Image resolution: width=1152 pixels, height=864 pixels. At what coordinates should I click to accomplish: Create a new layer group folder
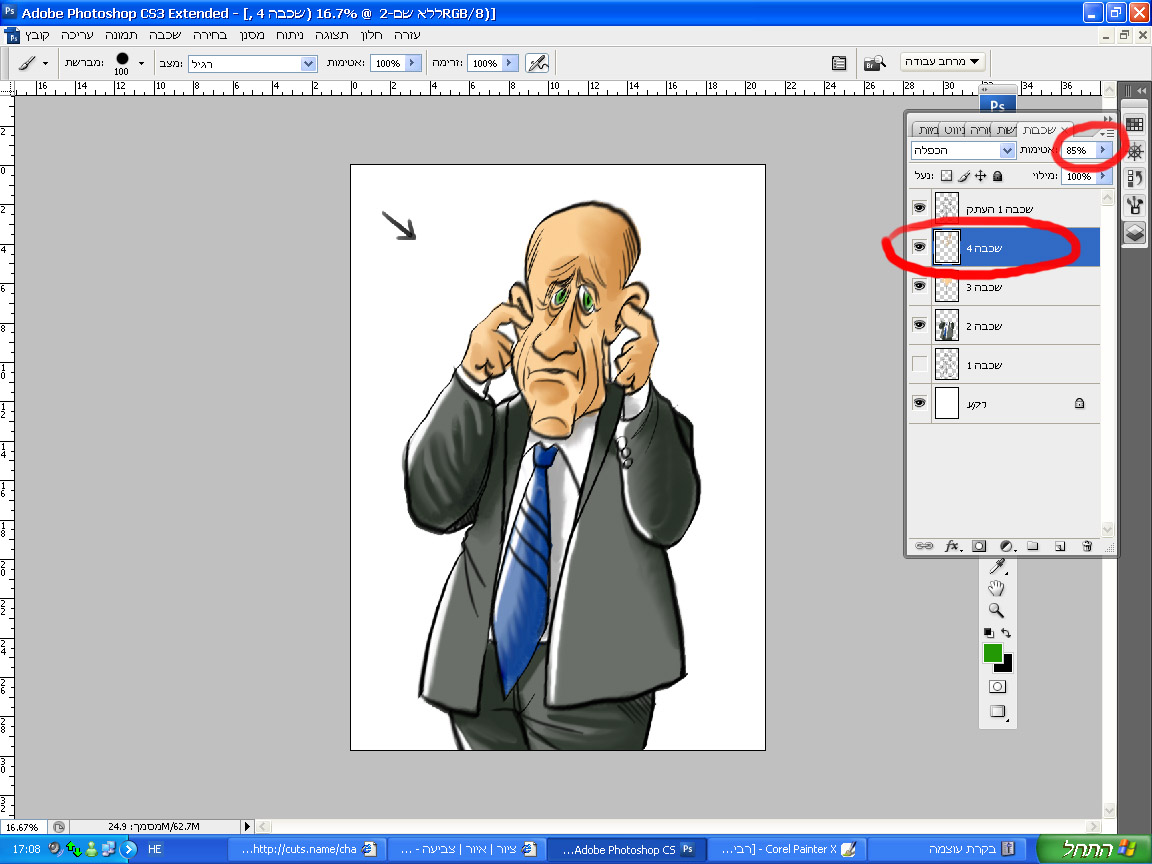tap(1032, 546)
